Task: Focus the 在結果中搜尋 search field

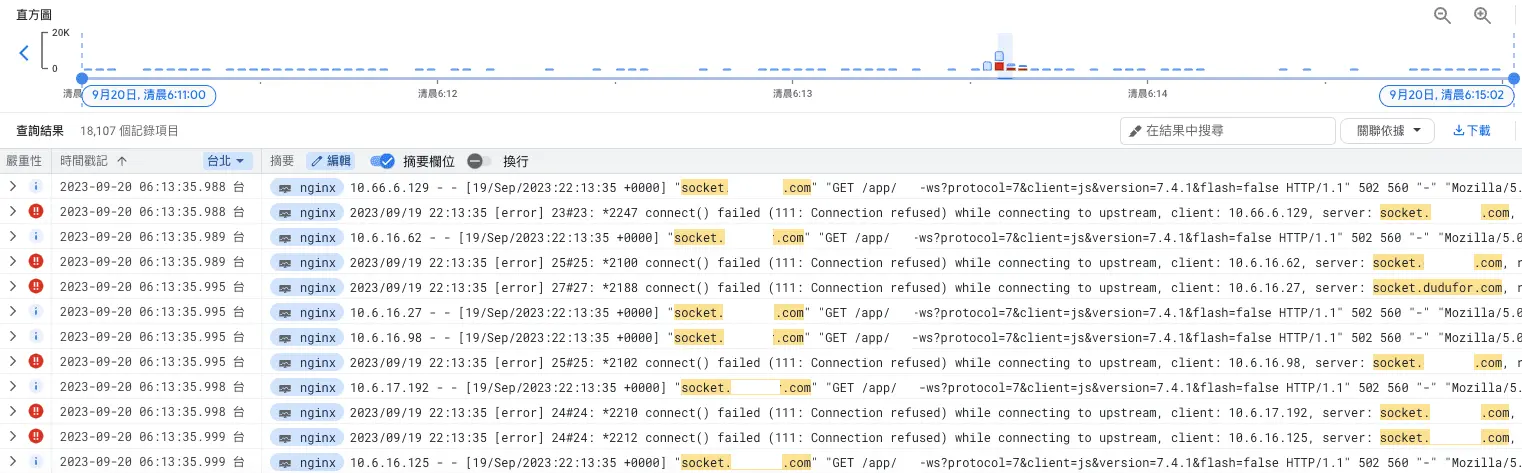Action: (1228, 130)
